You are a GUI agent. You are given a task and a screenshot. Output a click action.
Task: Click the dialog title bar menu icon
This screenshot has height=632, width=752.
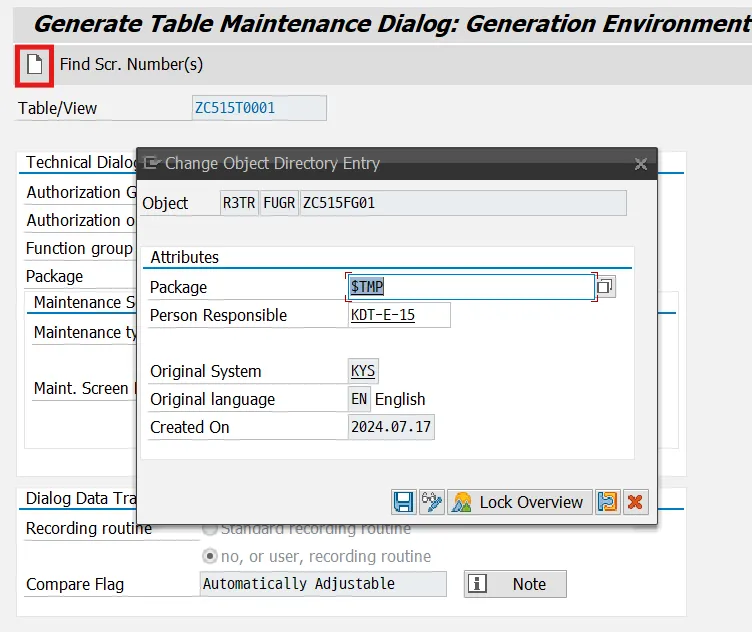click(152, 163)
